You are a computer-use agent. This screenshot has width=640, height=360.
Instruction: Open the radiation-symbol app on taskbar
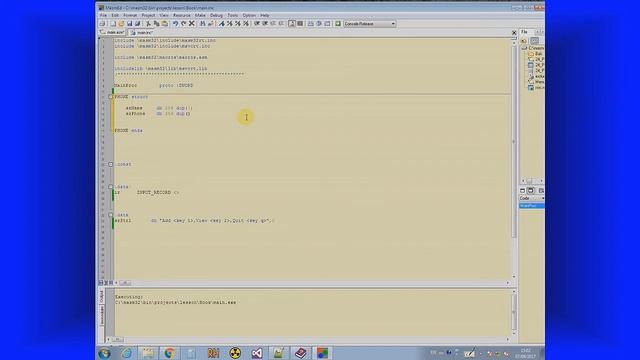[235, 353]
